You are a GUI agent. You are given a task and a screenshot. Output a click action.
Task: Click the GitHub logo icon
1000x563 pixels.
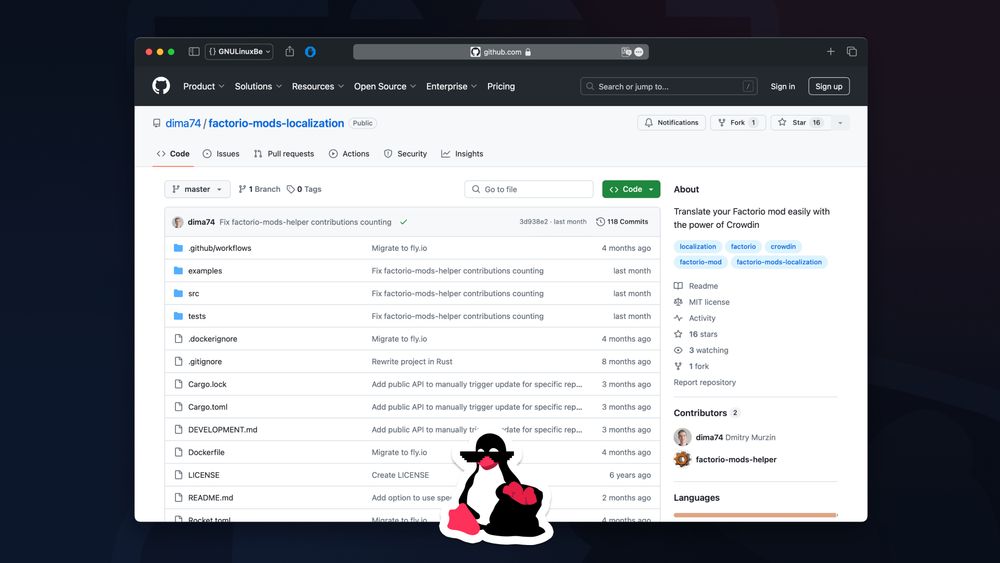click(161, 85)
